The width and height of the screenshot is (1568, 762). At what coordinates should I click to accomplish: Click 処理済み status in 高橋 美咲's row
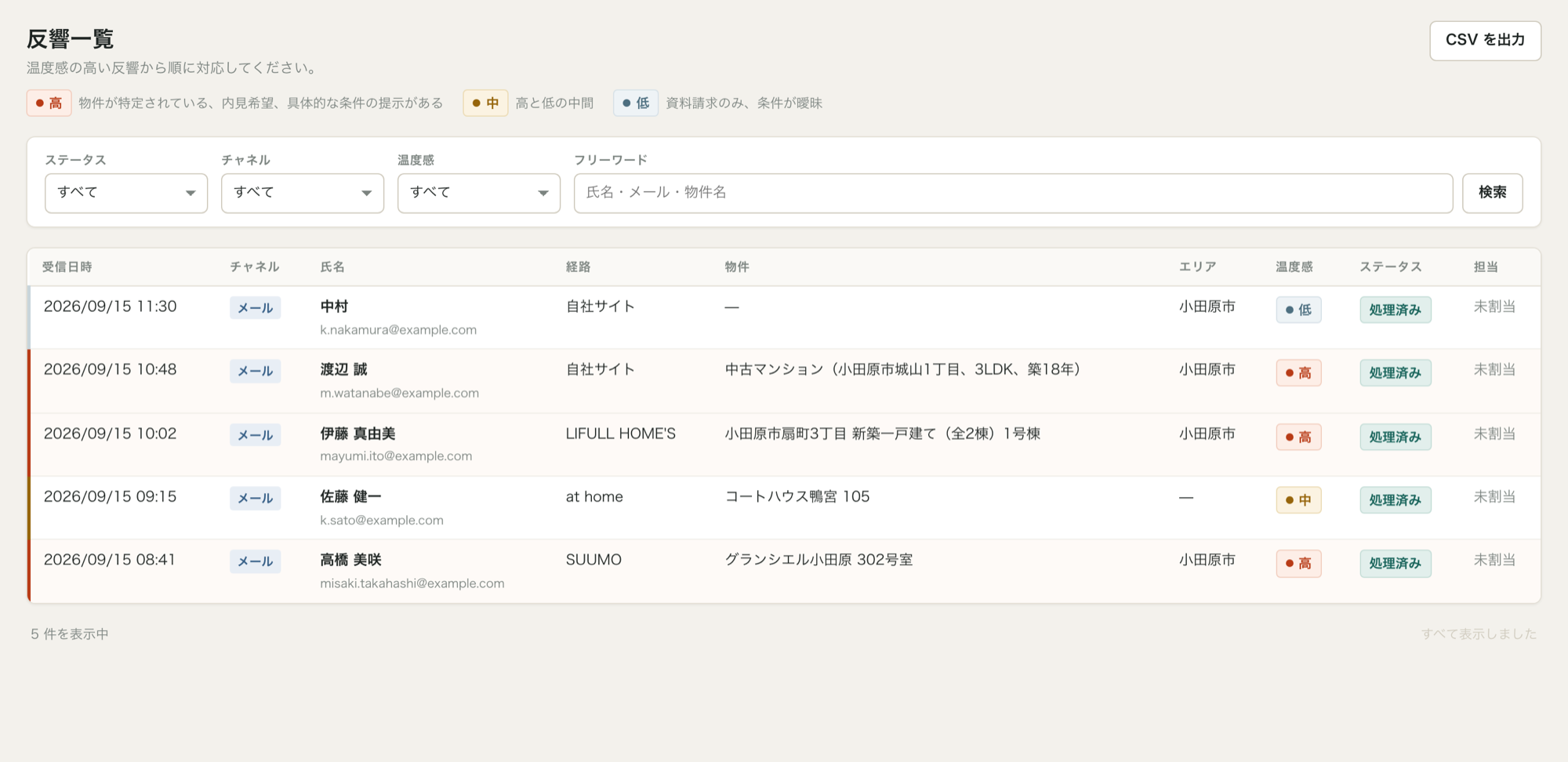pyautogui.click(x=1396, y=564)
